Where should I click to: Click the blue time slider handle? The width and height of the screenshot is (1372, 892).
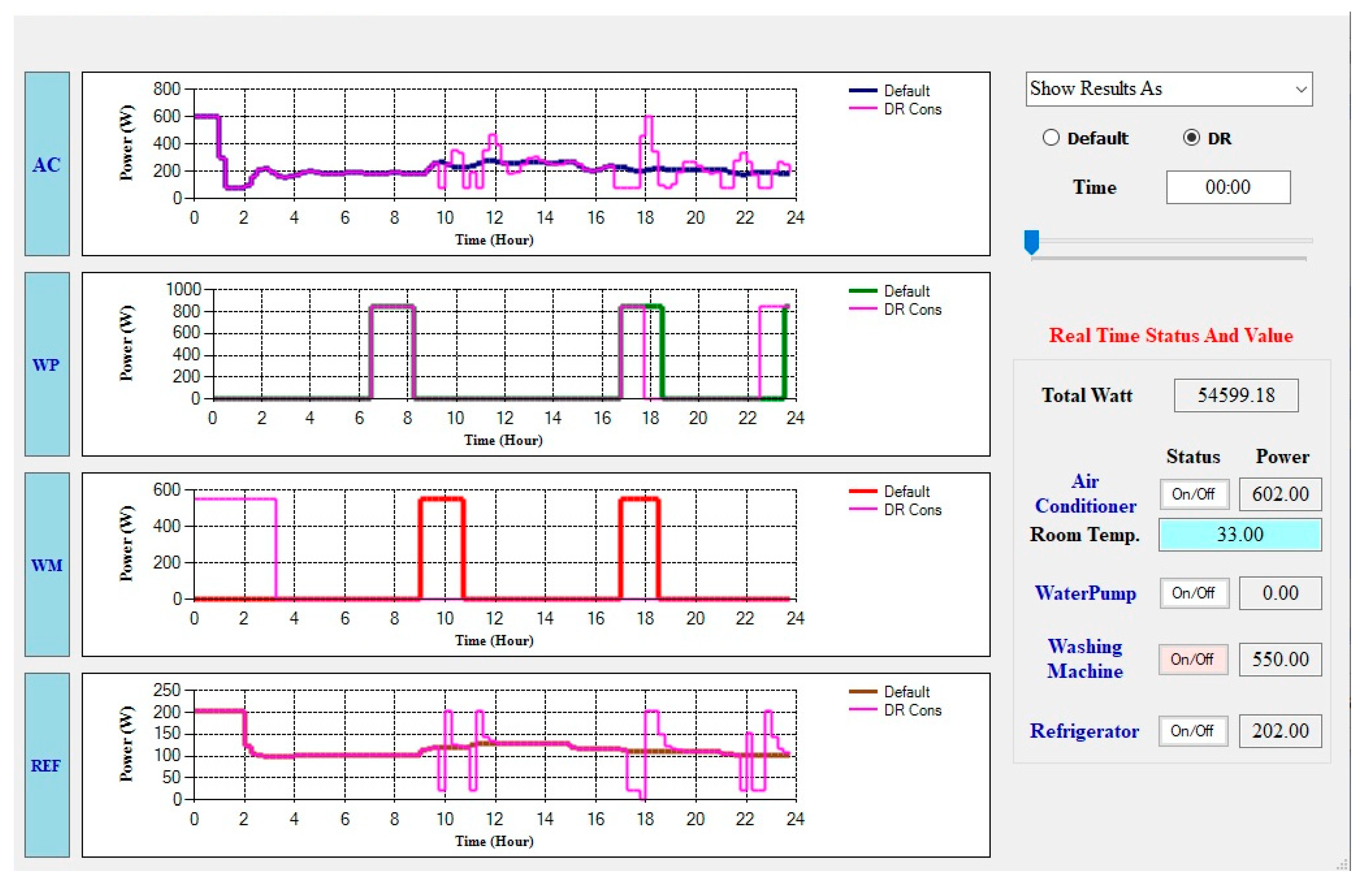click(1031, 242)
